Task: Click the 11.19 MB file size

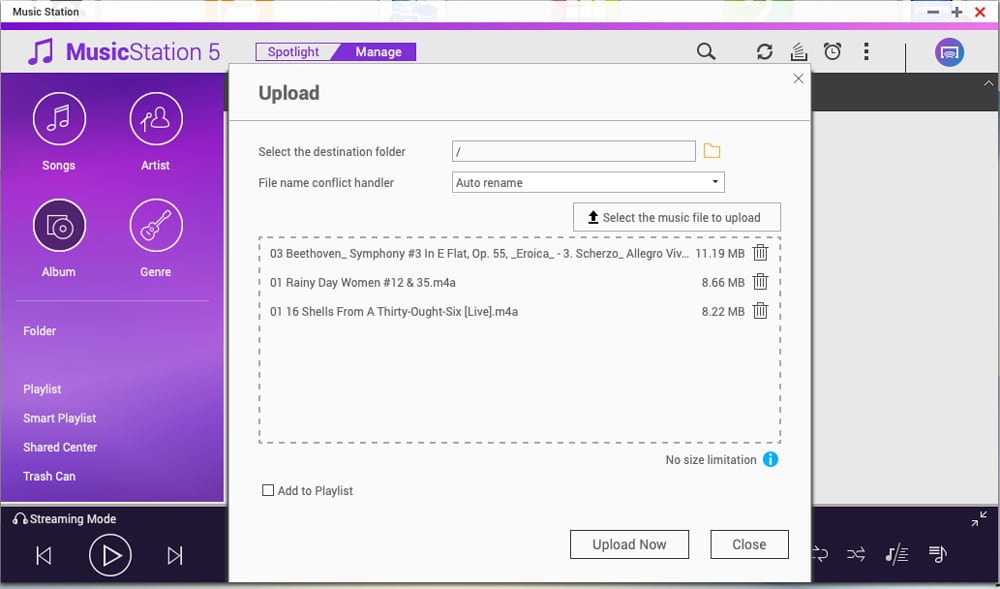Action: pos(719,253)
